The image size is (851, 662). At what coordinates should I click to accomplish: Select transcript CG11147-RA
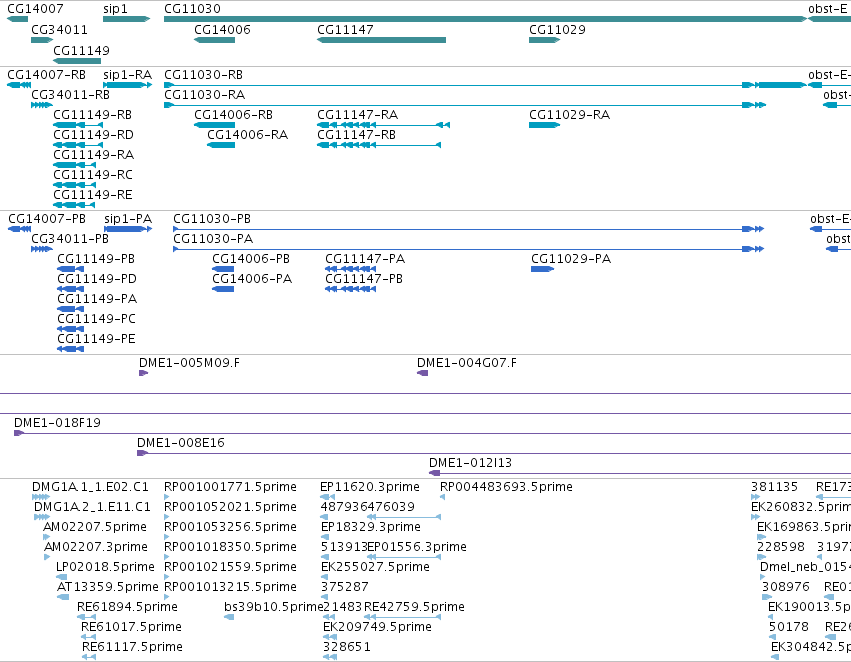(358, 115)
